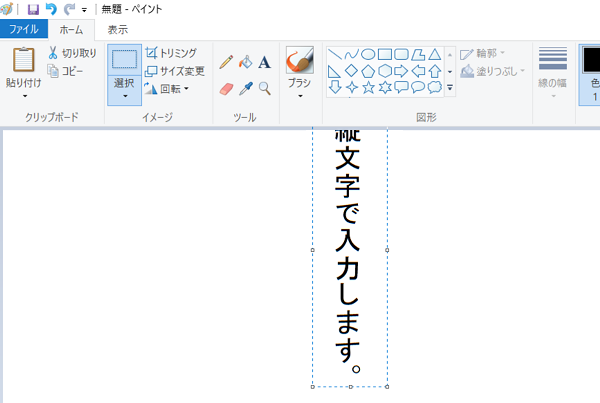This screenshot has height=403, width=600.
Task: Choose the Pentagon shape
Action: 368,71
